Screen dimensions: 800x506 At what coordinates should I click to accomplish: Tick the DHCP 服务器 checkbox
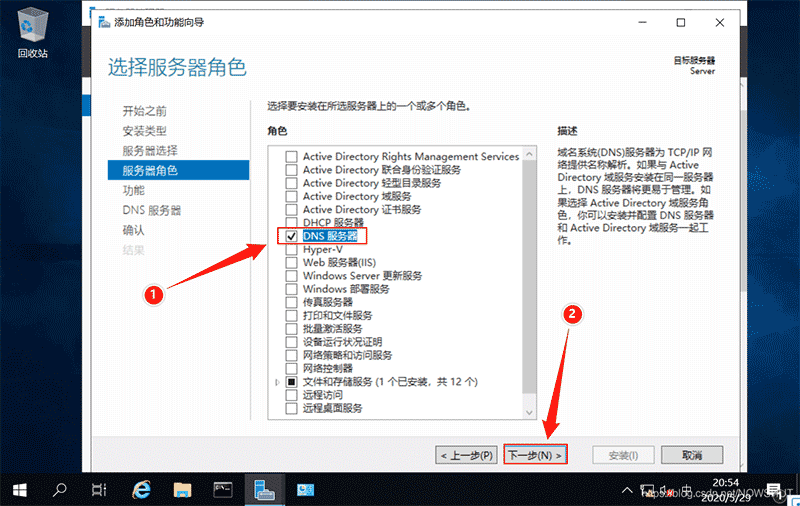pyautogui.click(x=292, y=222)
